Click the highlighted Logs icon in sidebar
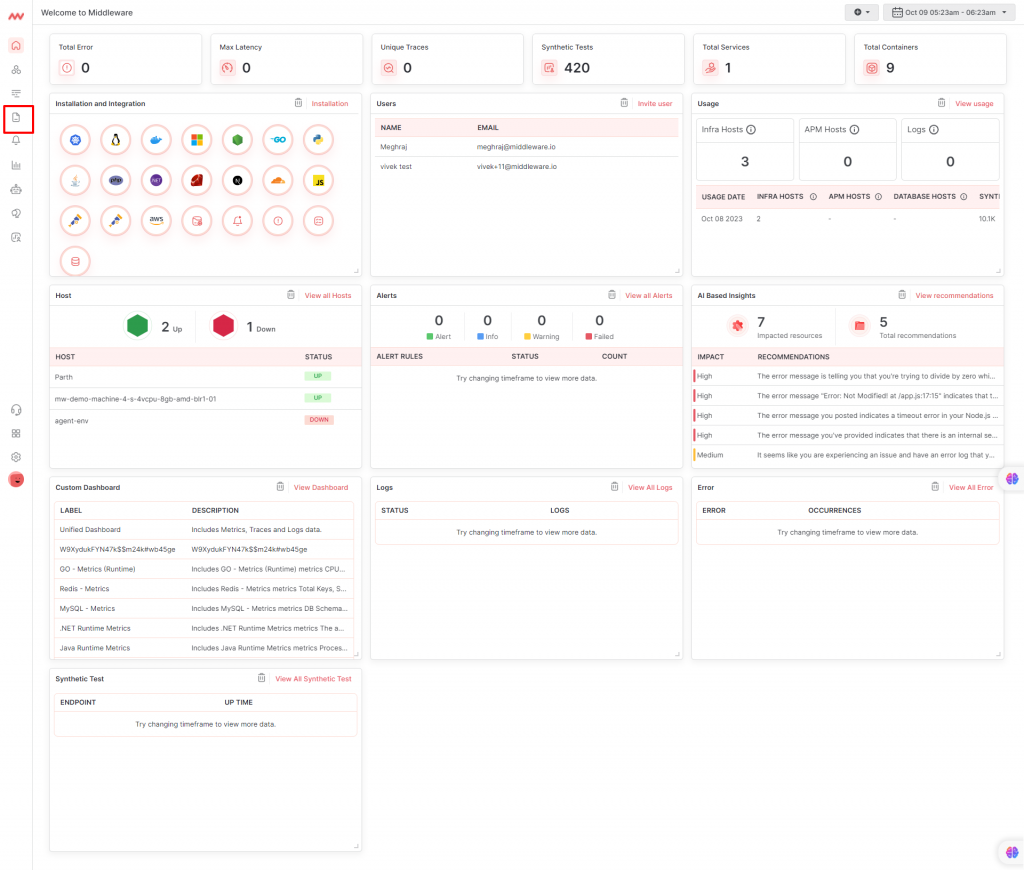 (15, 119)
